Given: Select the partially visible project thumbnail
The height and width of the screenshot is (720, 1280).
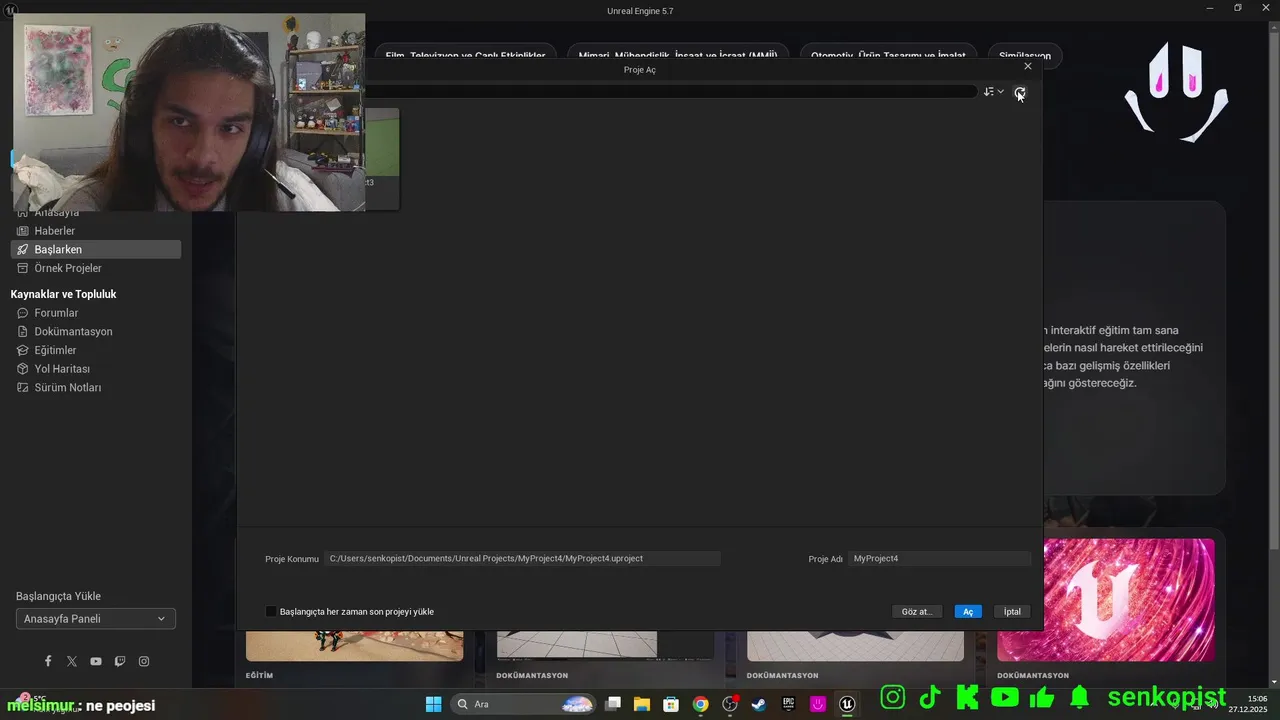Looking at the screenshot, I should (382, 158).
